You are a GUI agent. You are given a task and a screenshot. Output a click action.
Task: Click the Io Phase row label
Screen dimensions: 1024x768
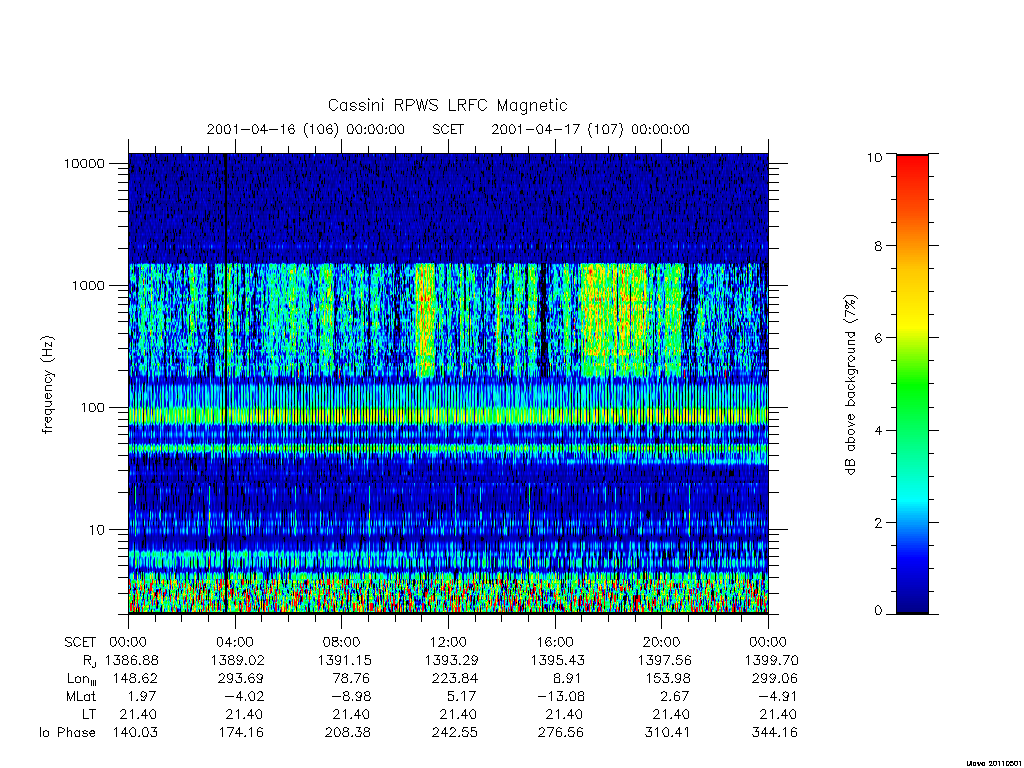[67, 733]
